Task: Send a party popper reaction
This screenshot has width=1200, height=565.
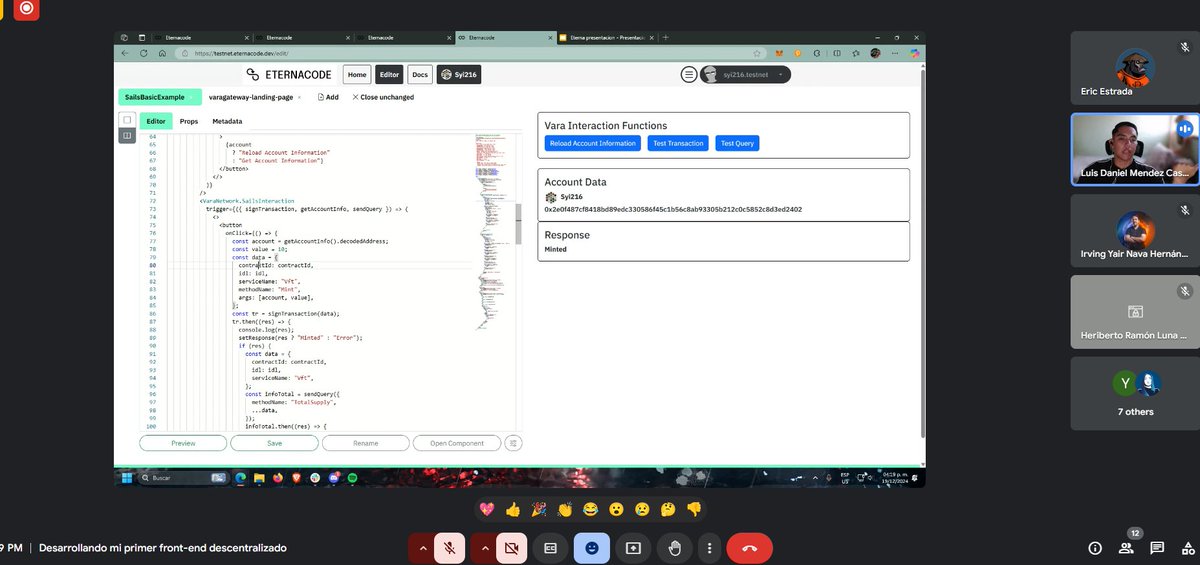Action: (539, 509)
